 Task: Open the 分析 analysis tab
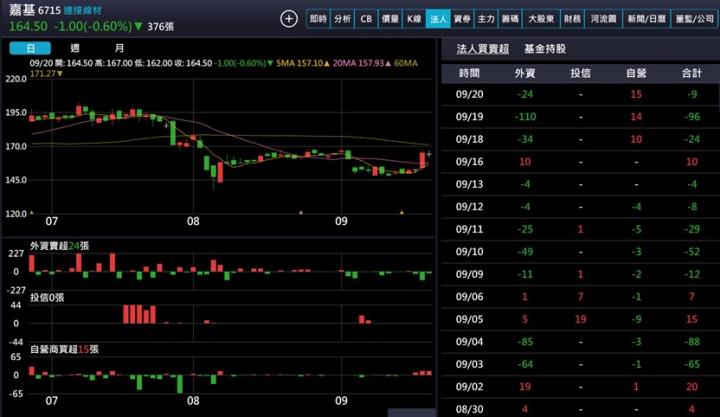pyautogui.click(x=342, y=18)
